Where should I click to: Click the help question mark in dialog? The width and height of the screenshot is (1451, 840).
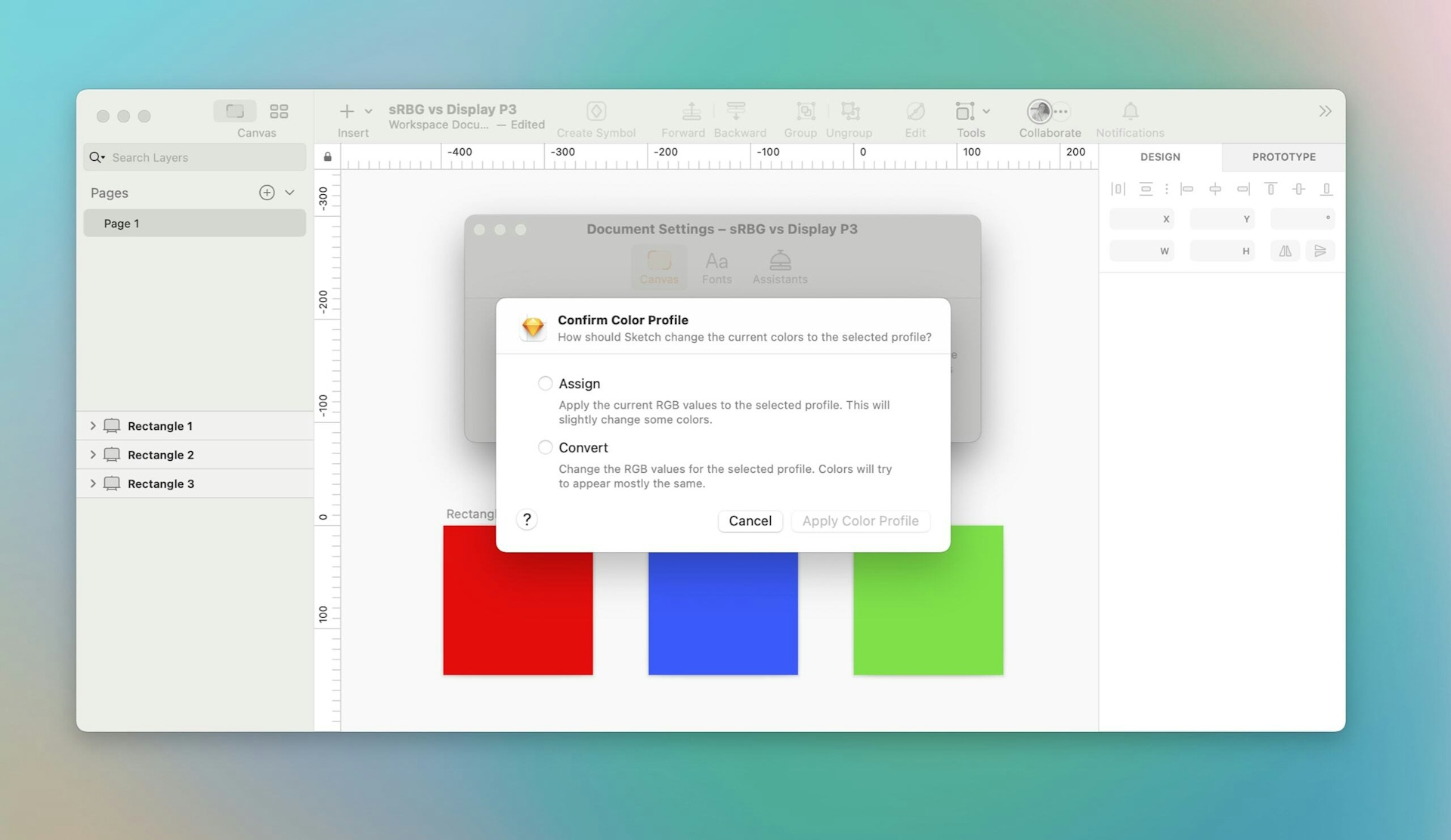[x=527, y=519]
